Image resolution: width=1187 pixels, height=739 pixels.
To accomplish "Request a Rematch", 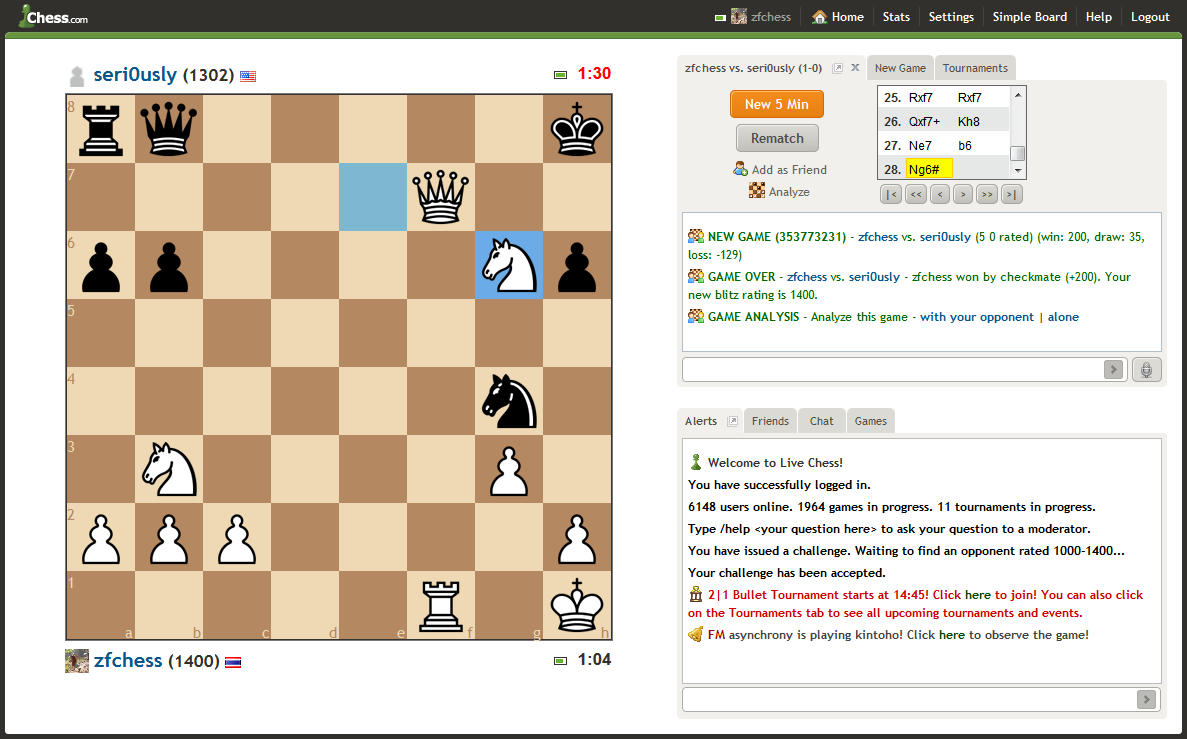I will pos(777,139).
